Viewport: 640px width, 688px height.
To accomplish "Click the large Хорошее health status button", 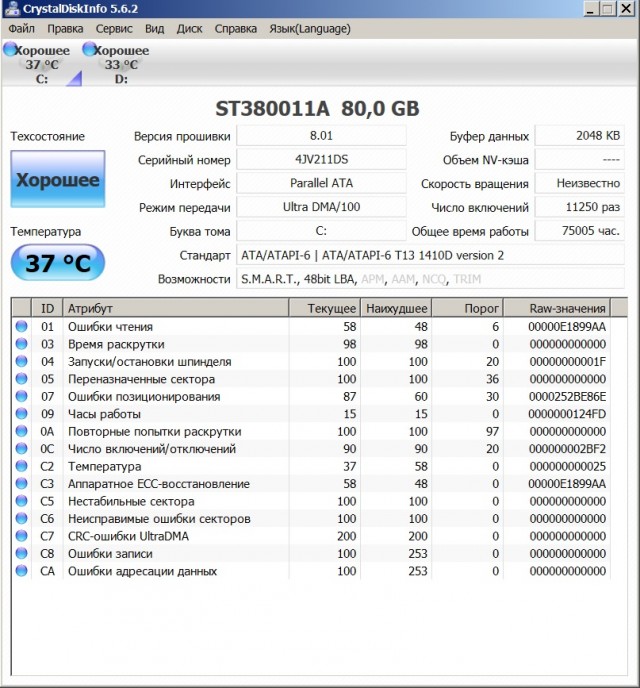I will pyautogui.click(x=57, y=181).
